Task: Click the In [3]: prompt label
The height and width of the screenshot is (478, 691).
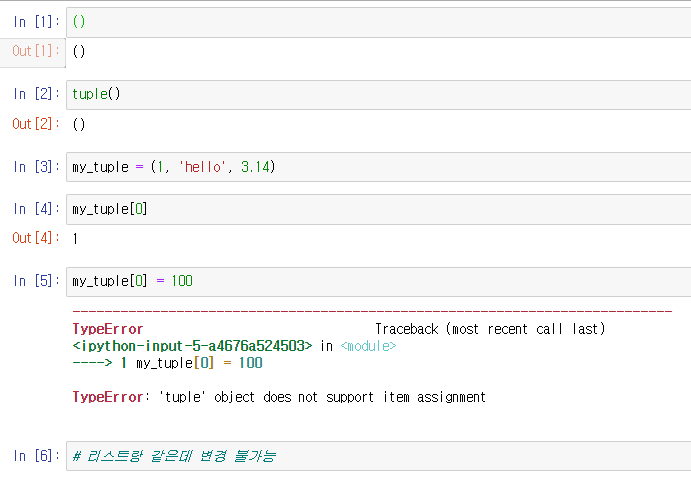Action: 36,167
